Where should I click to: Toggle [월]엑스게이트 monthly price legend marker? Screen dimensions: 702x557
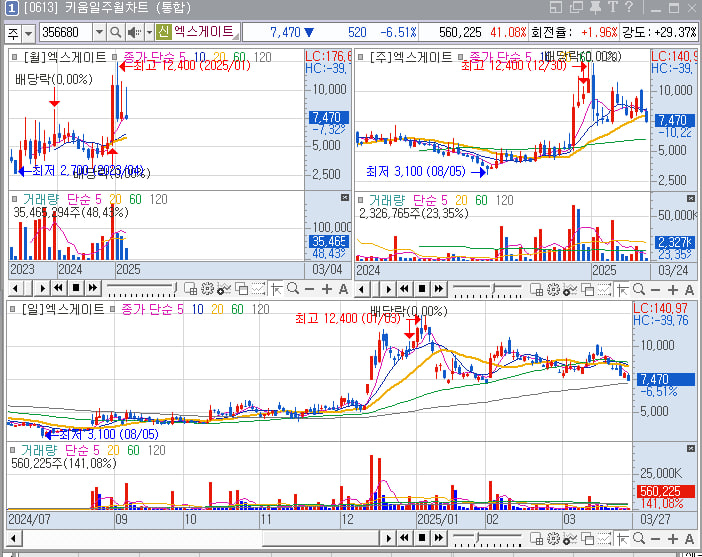[14, 57]
